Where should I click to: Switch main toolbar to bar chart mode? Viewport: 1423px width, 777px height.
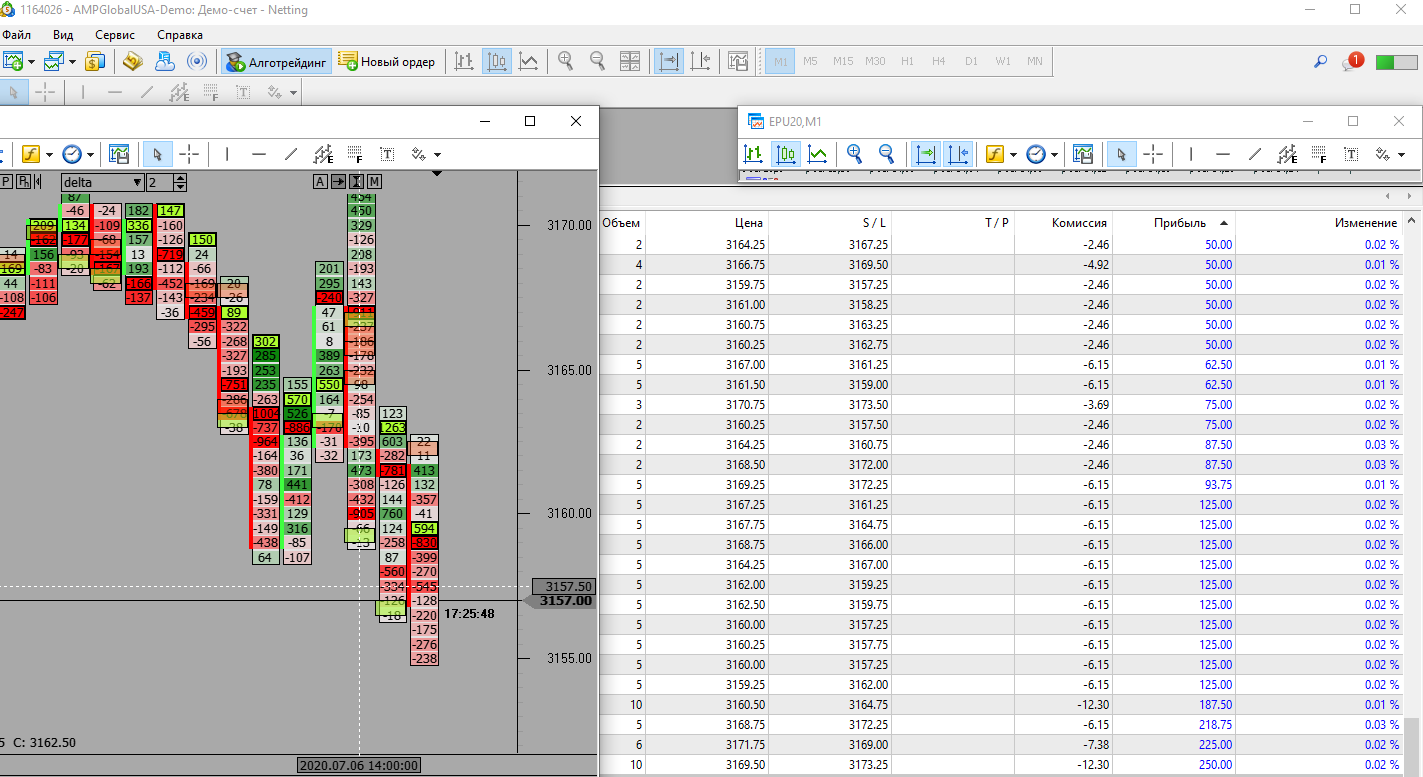[x=464, y=62]
